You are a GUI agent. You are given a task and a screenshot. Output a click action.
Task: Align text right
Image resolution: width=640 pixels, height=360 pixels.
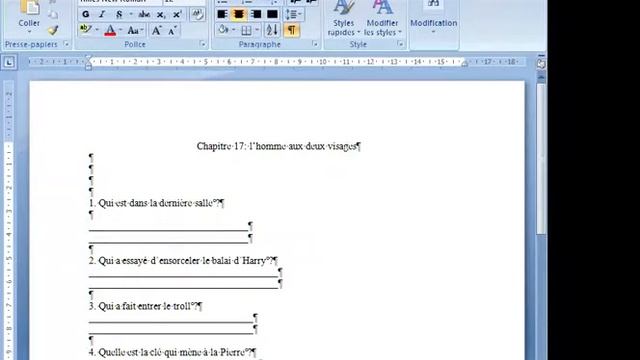256,15
